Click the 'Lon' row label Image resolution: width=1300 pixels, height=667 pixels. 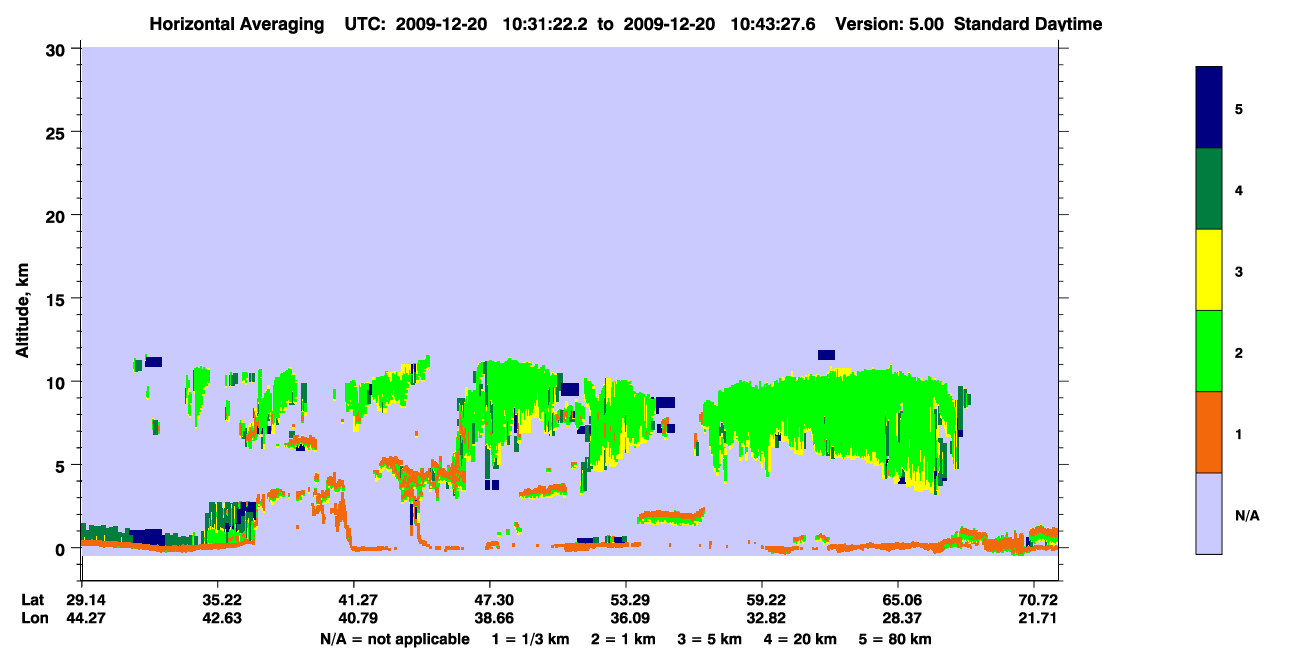(x=34, y=618)
